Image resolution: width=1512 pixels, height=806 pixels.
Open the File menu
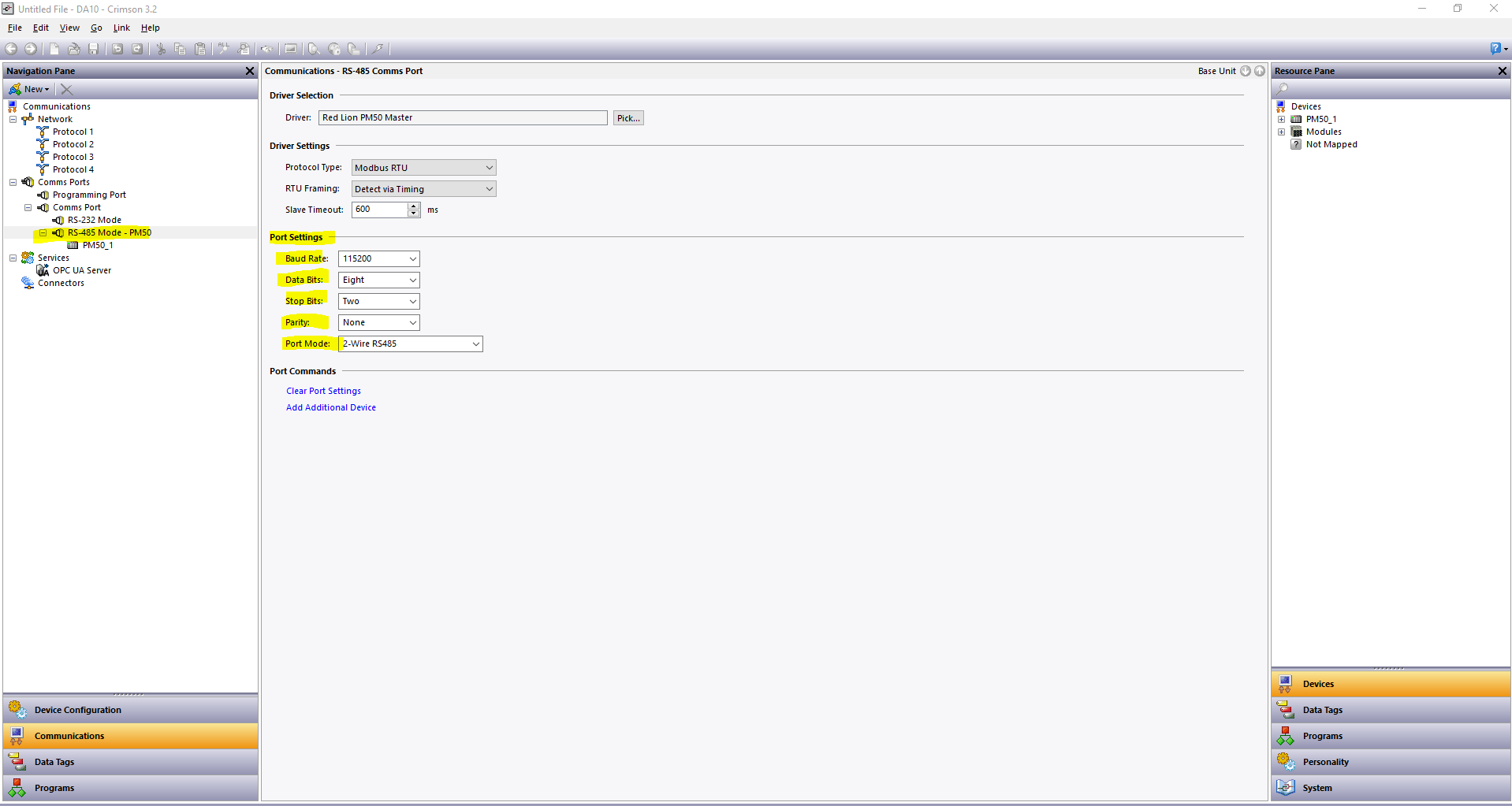coord(15,28)
